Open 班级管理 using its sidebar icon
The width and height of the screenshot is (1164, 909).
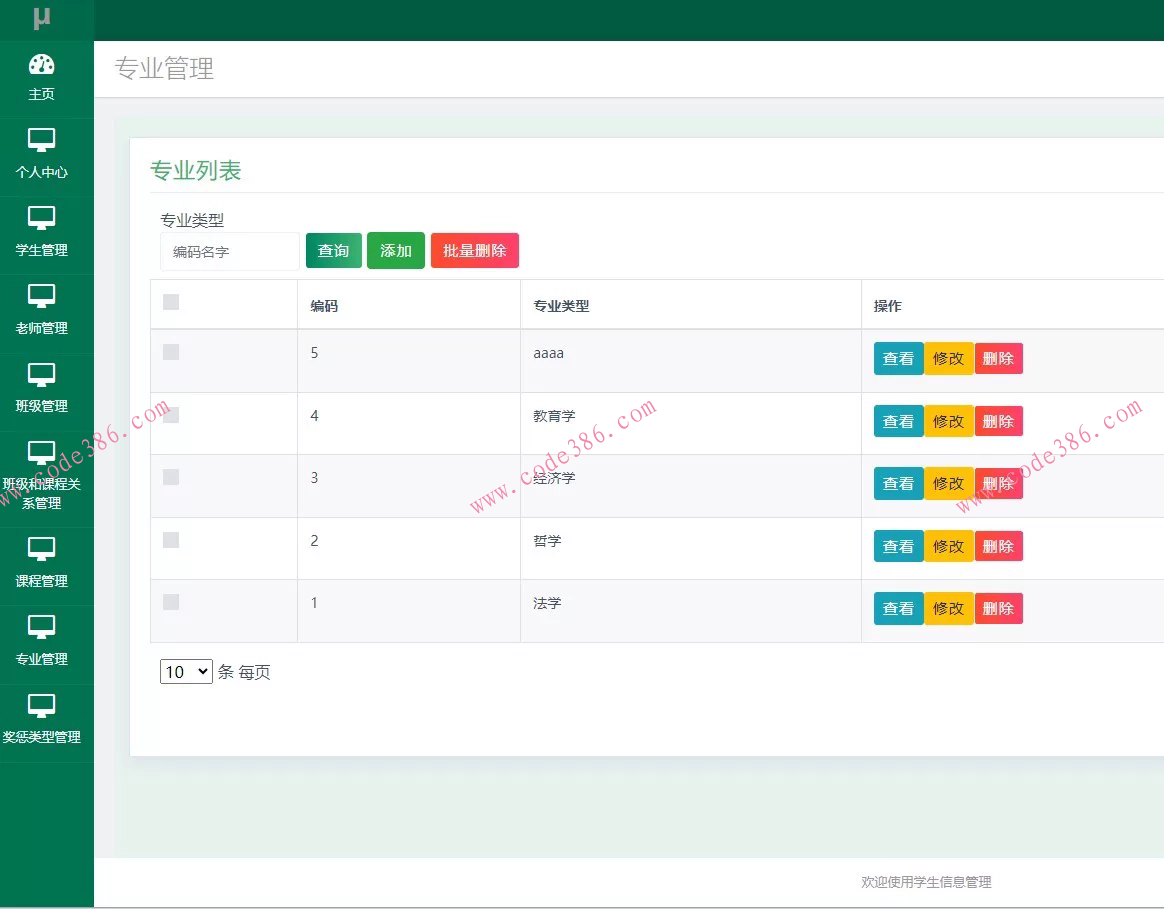point(41,376)
